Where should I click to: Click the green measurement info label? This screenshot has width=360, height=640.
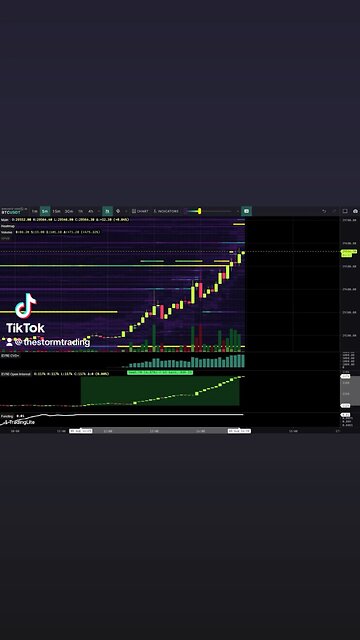tap(160, 372)
